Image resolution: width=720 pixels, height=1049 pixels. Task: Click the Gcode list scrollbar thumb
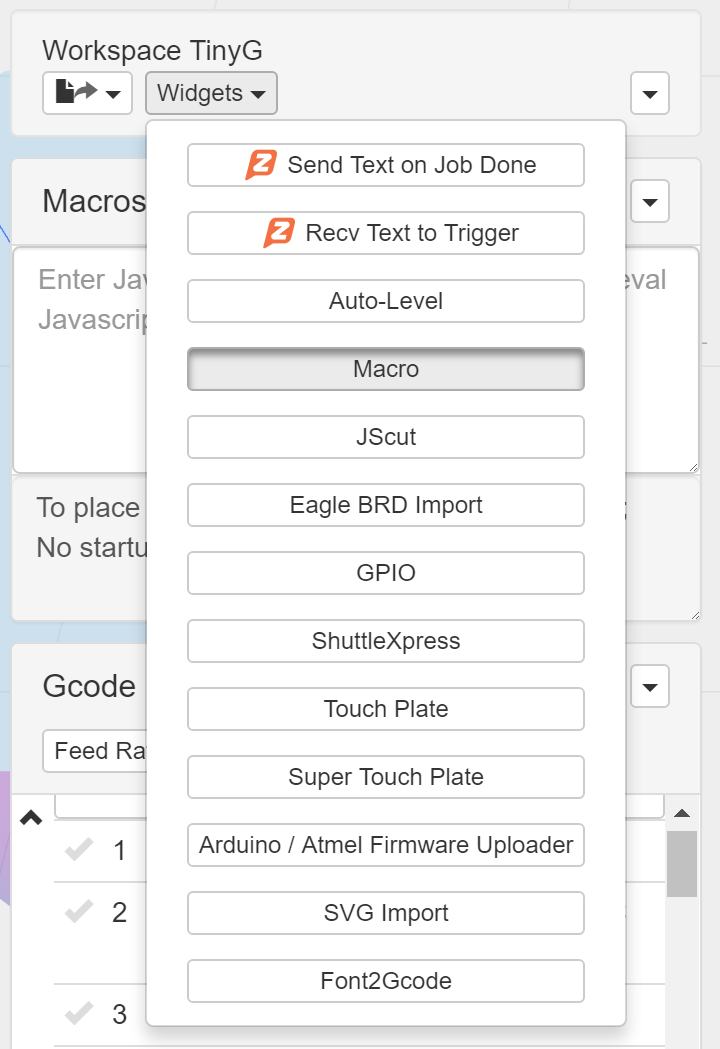pyautogui.click(x=682, y=863)
